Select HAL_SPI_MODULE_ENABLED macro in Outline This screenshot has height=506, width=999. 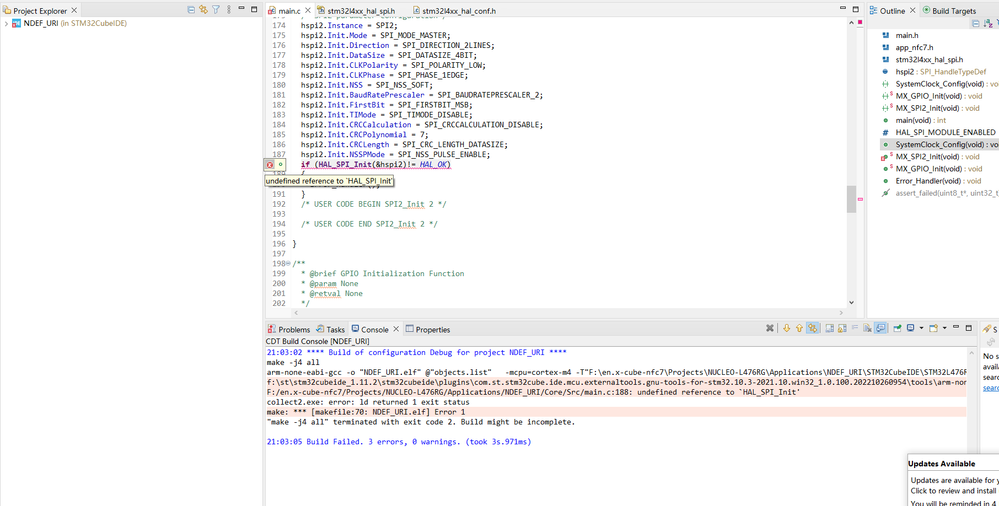point(945,132)
